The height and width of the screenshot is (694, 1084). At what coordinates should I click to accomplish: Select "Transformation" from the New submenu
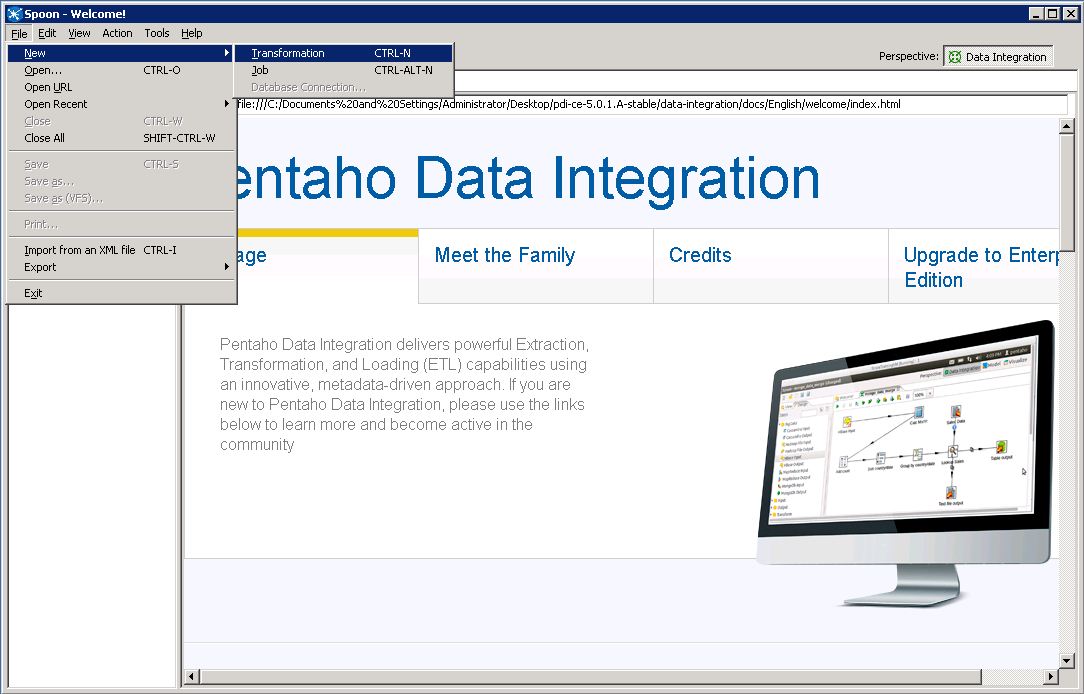point(288,53)
